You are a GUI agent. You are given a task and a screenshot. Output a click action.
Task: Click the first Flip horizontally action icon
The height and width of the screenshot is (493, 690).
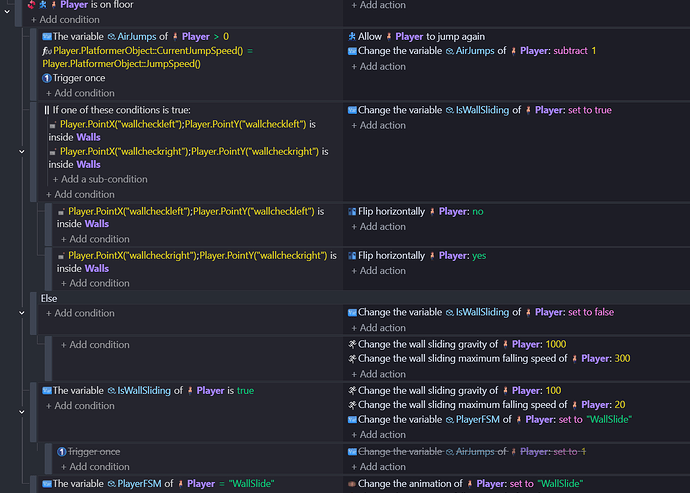click(352, 212)
